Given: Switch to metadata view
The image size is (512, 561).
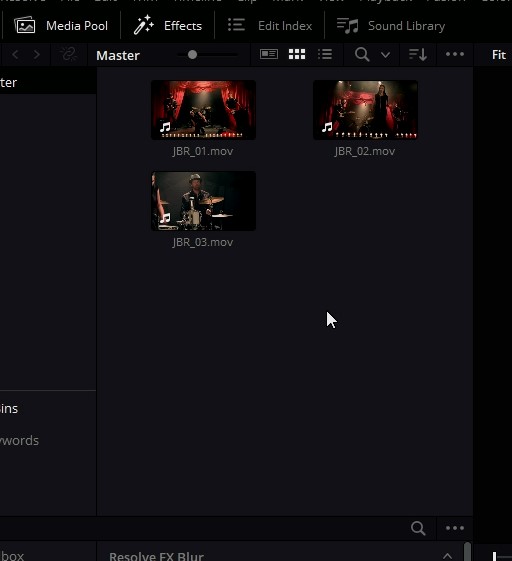Looking at the screenshot, I should pos(269,54).
